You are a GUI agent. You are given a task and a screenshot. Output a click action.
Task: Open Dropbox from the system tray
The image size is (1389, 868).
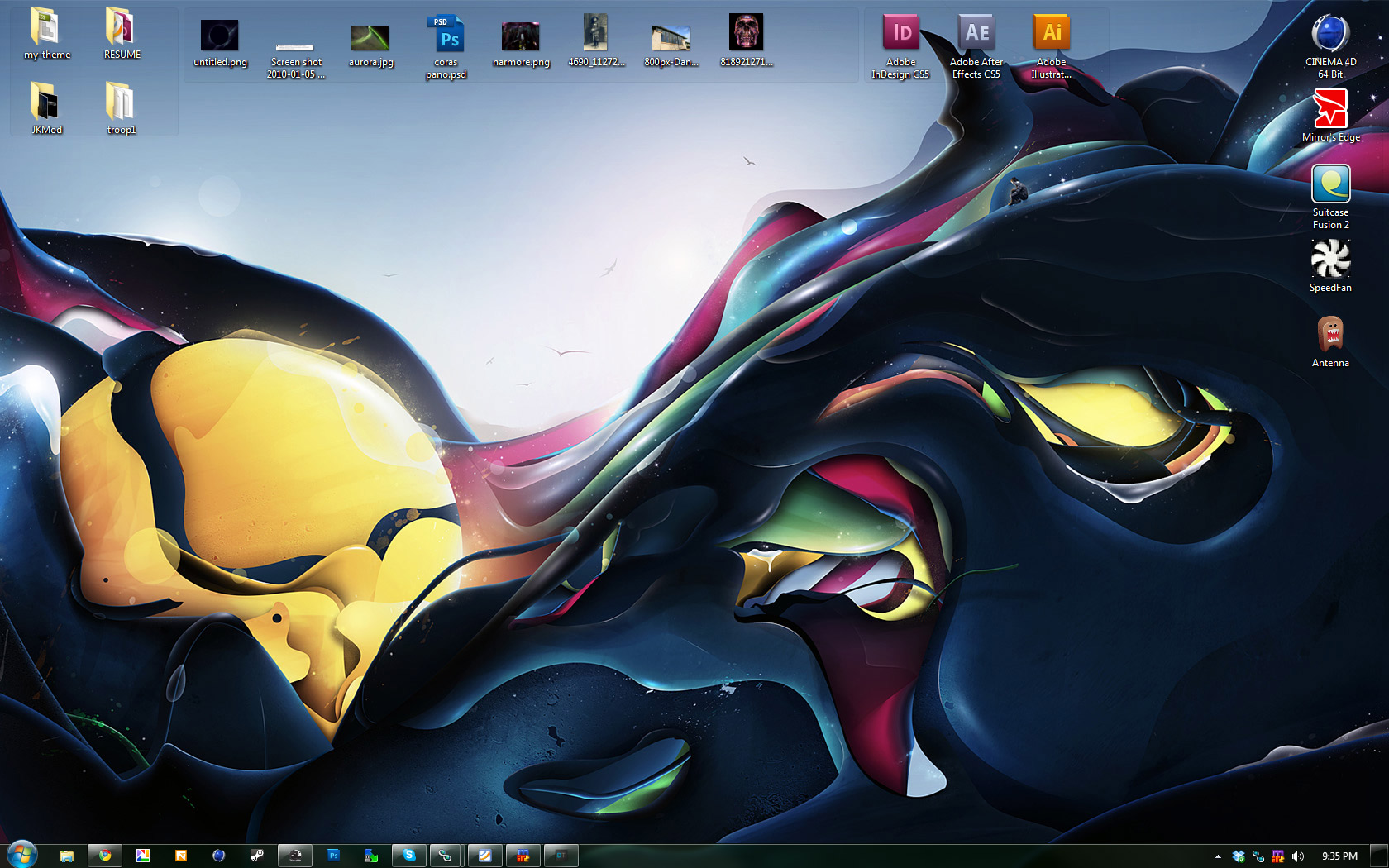tap(1239, 856)
